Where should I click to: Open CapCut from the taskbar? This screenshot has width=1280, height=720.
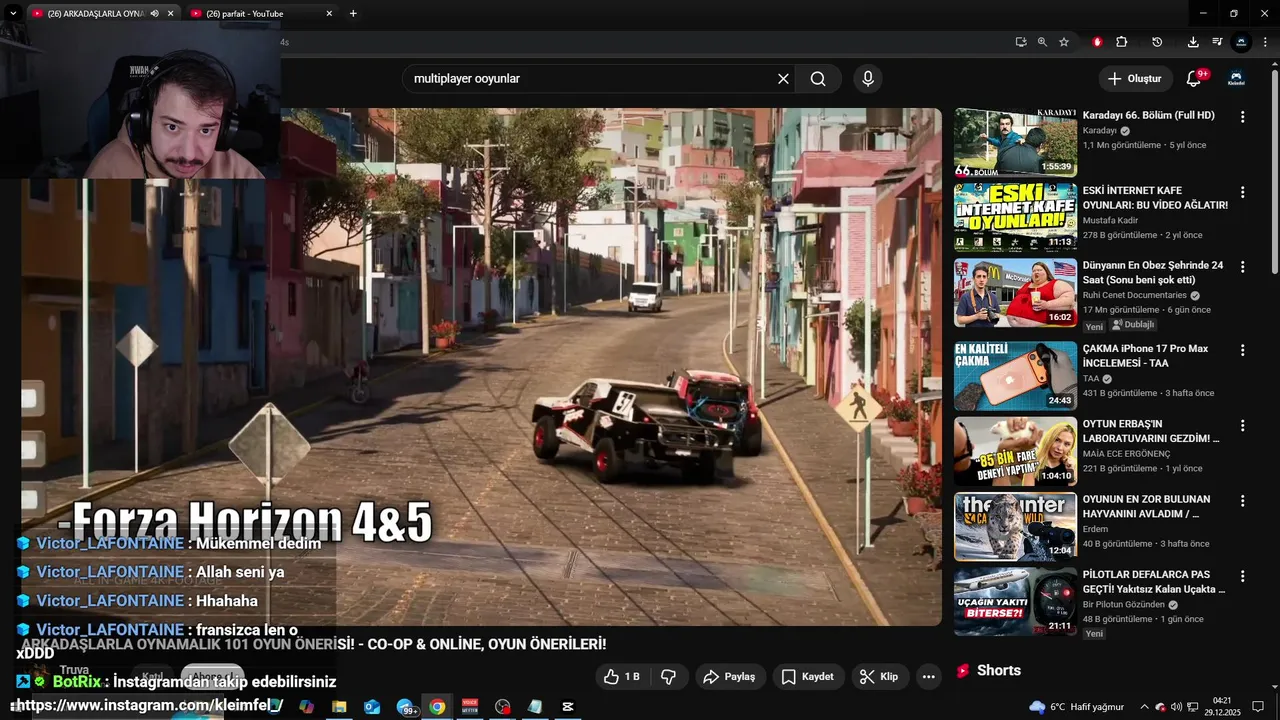[x=568, y=707]
